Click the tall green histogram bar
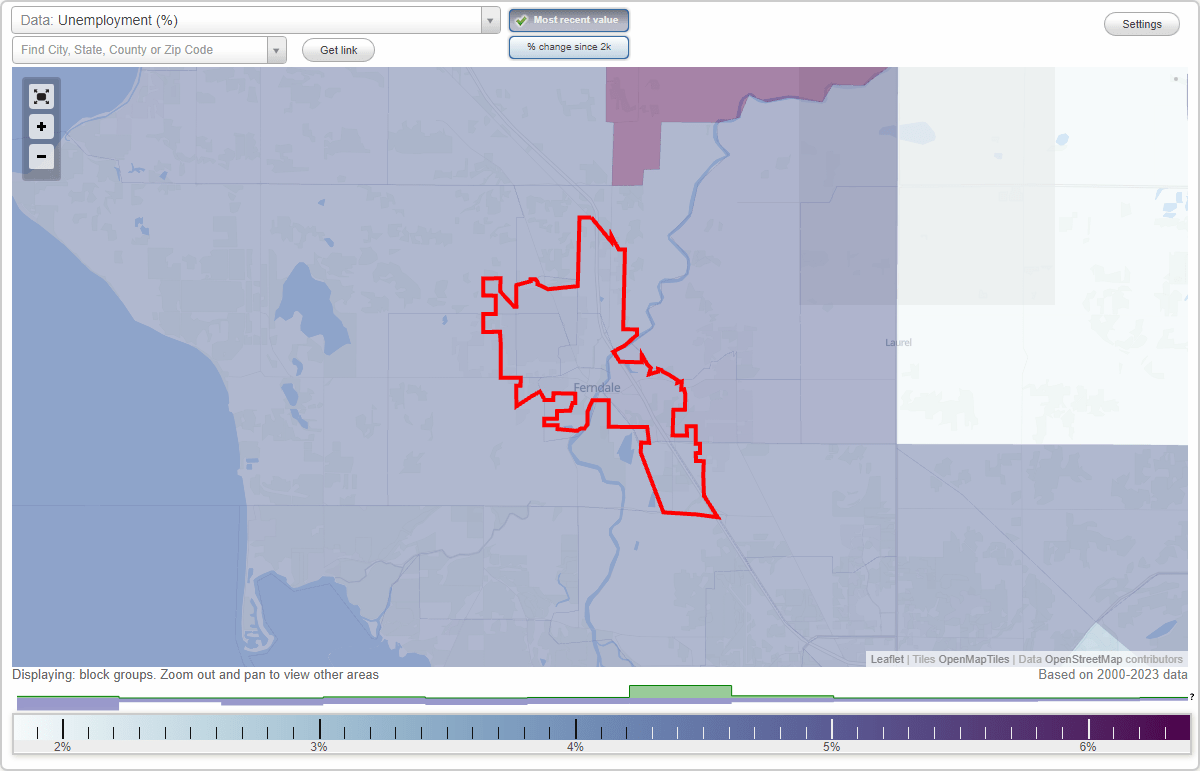This screenshot has width=1200, height=771. (x=680, y=692)
